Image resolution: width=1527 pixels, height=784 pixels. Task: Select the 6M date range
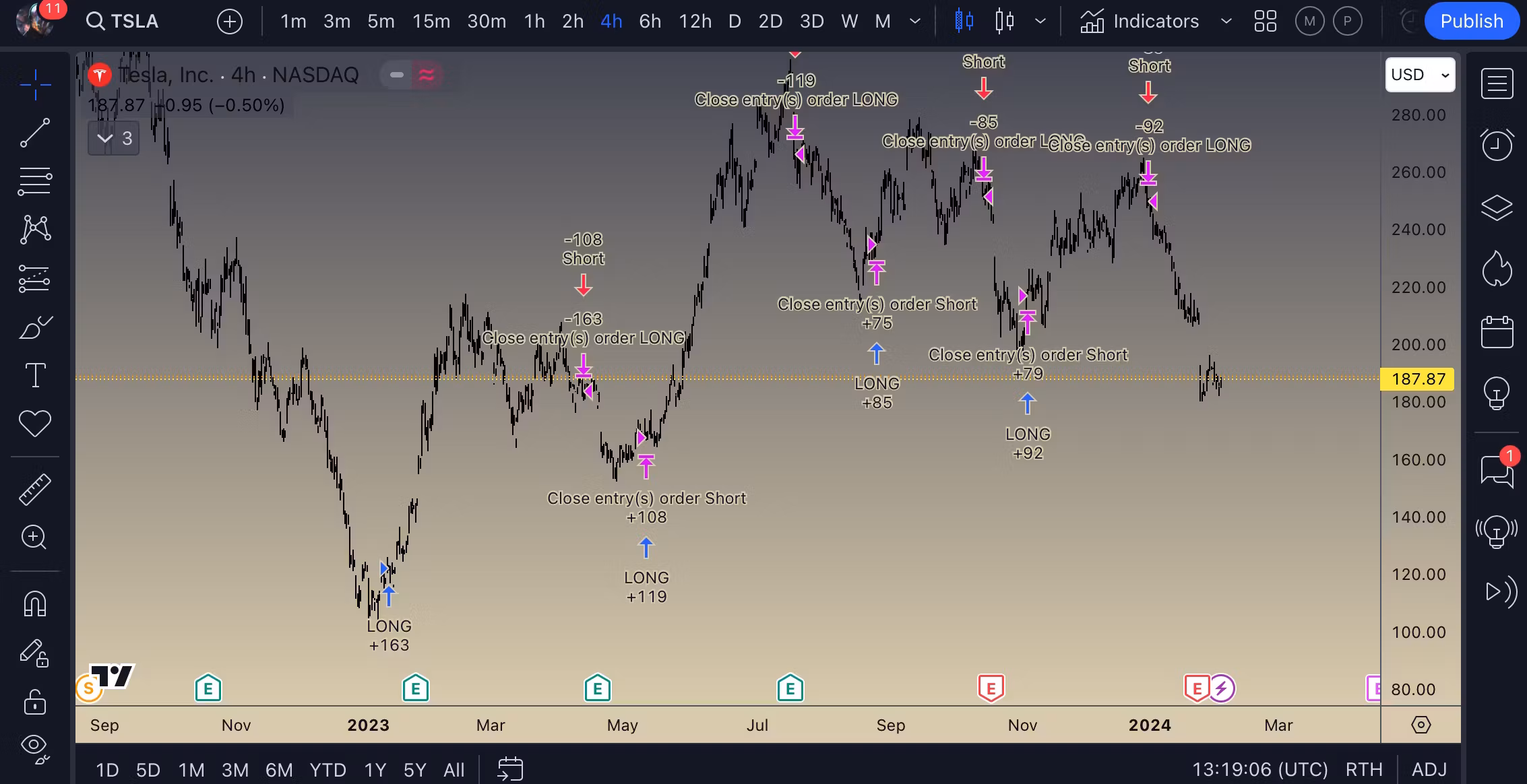click(x=279, y=769)
